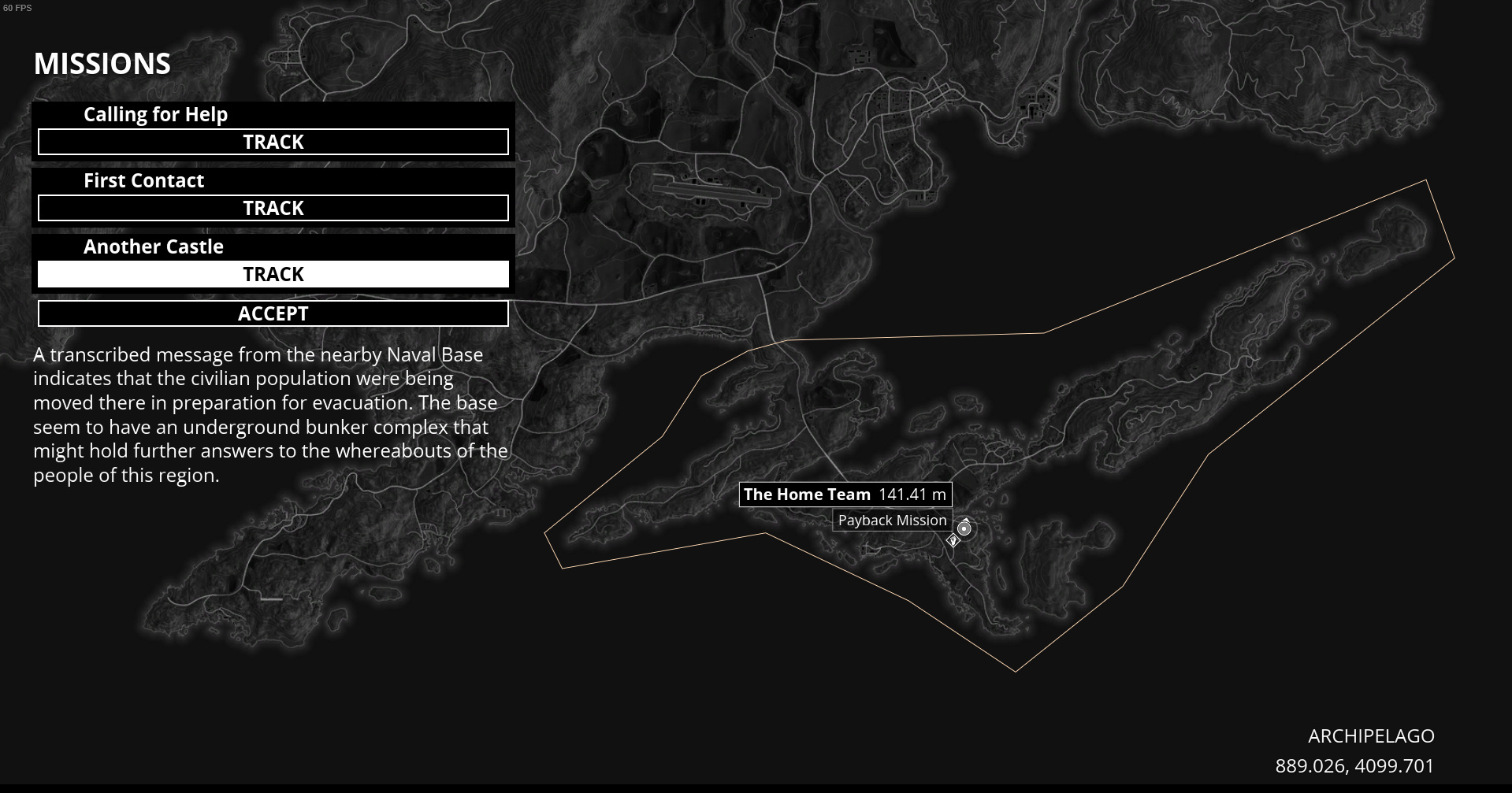Select the Another Castle mission title
The height and width of the screenshot is (793, 1512).
(x=154, y=246)
